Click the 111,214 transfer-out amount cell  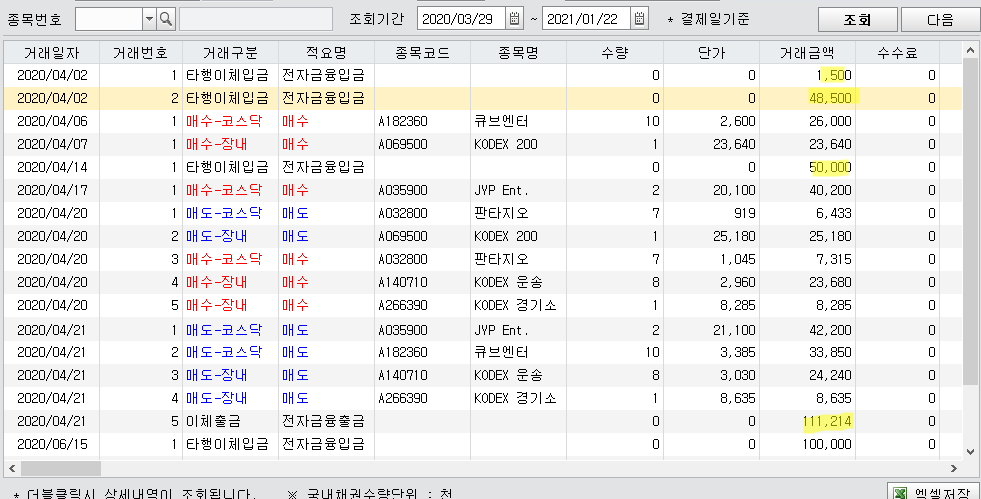point(826,421)
